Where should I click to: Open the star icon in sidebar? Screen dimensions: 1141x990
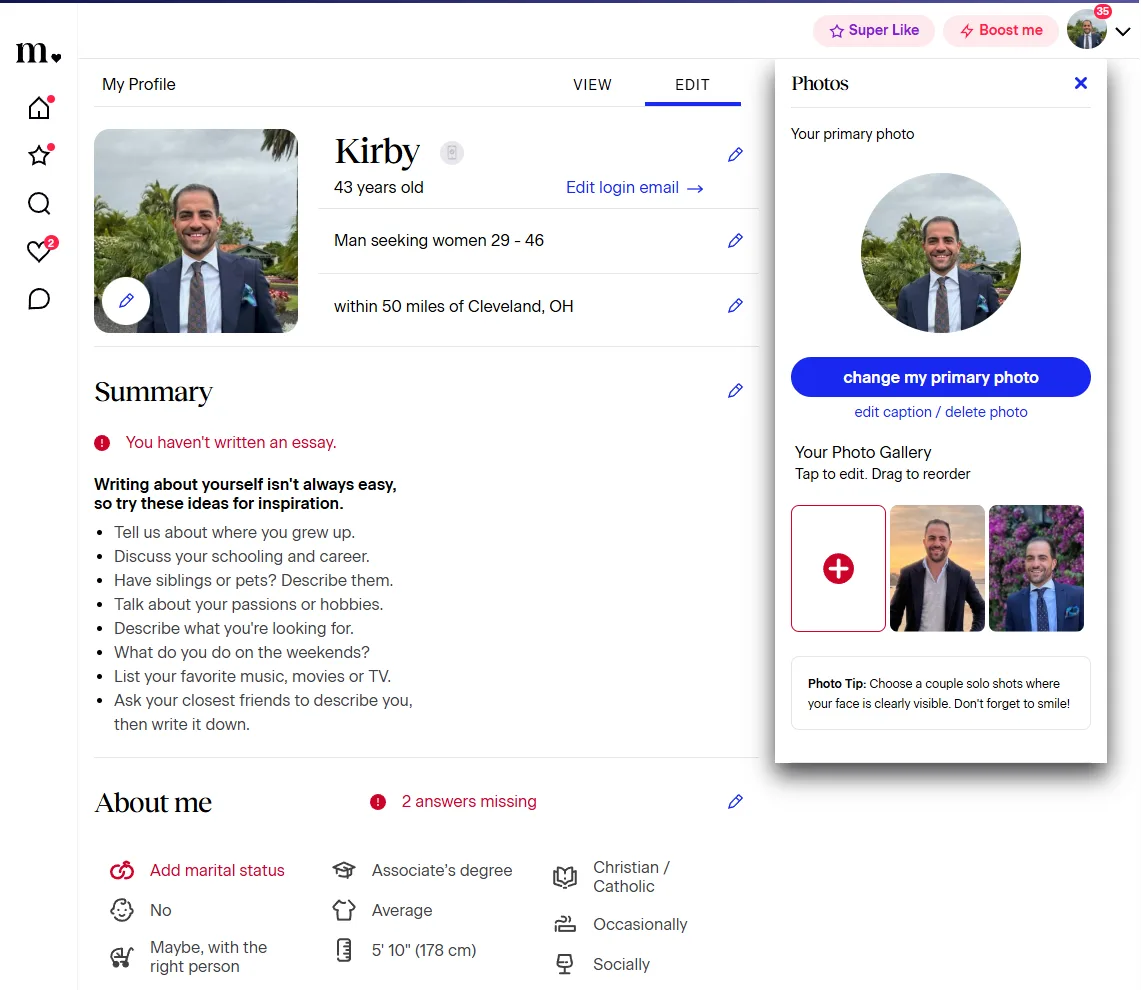[39, 155]
